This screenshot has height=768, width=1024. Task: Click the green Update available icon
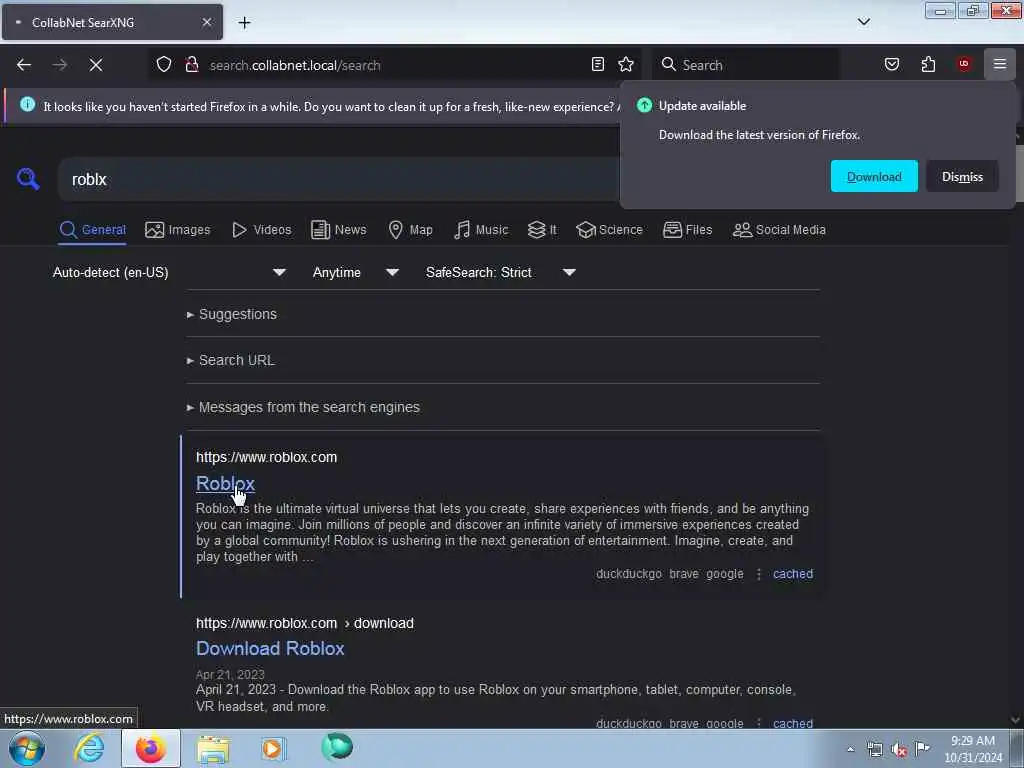click(x=644, y=105)
